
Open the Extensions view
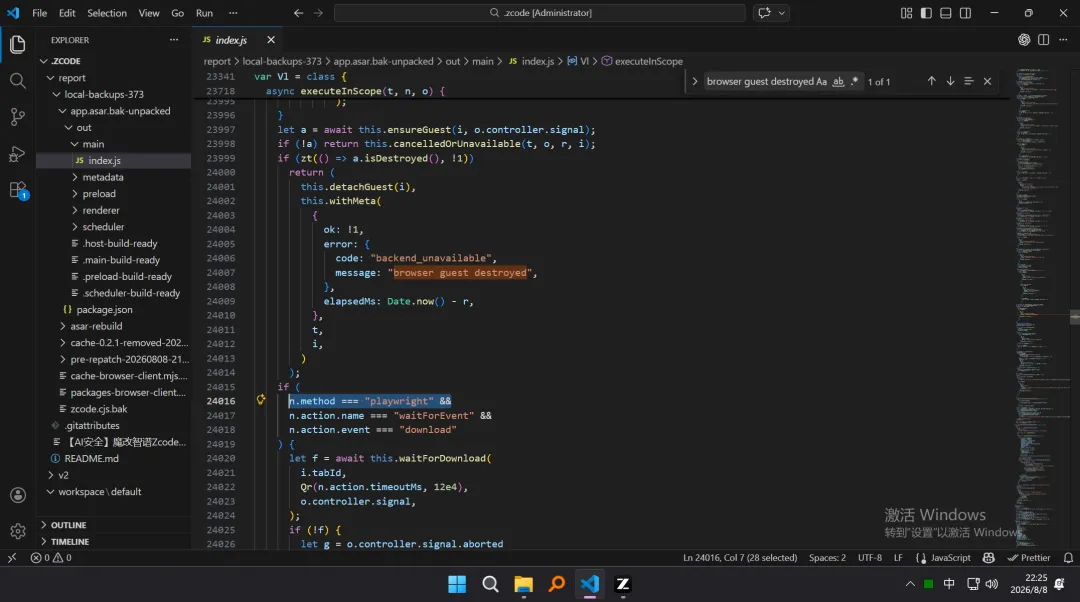point(18,190)
